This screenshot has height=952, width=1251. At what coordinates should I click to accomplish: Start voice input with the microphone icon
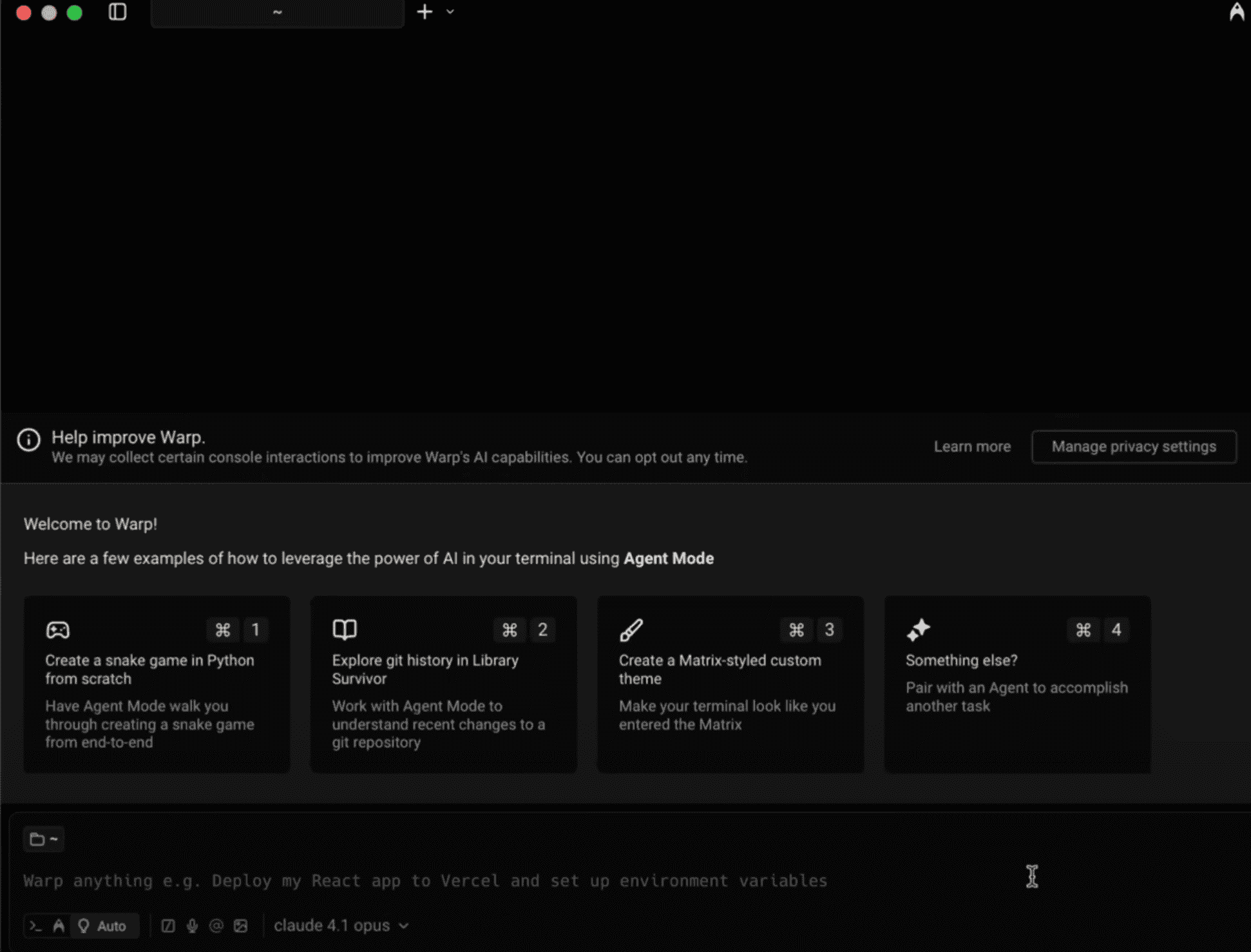pos(192,926)
